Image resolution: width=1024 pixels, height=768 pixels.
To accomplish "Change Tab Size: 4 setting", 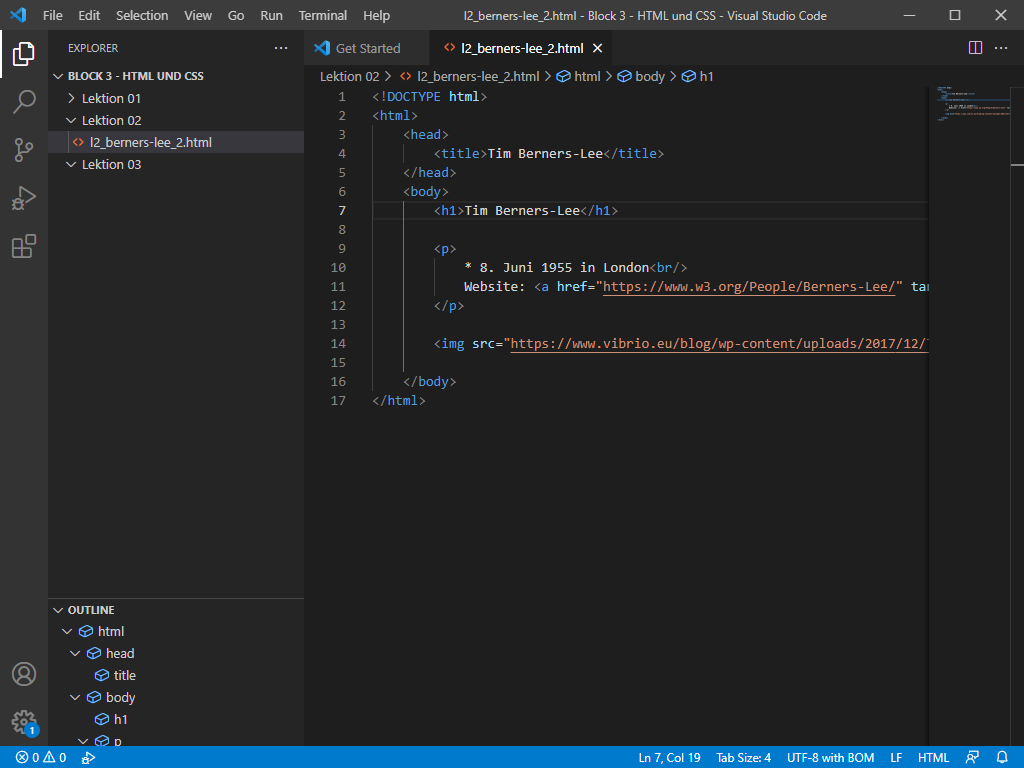I will click(743, 758).
